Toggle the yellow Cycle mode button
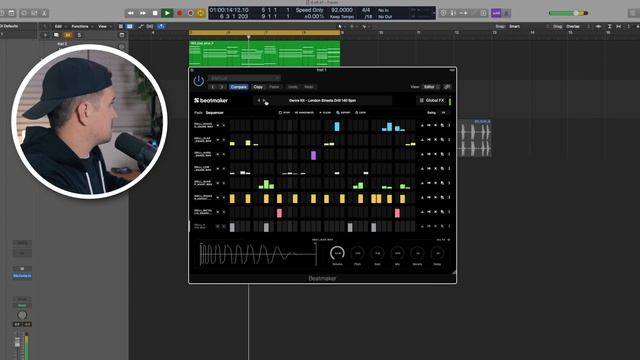640x360 pixels. 200,13
